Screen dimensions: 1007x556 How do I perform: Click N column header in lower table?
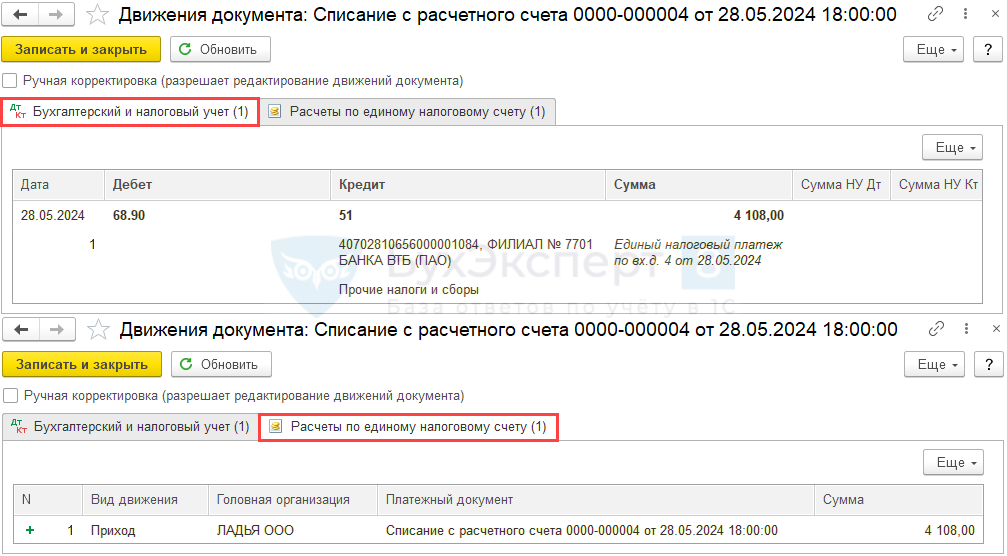(48, 500)
